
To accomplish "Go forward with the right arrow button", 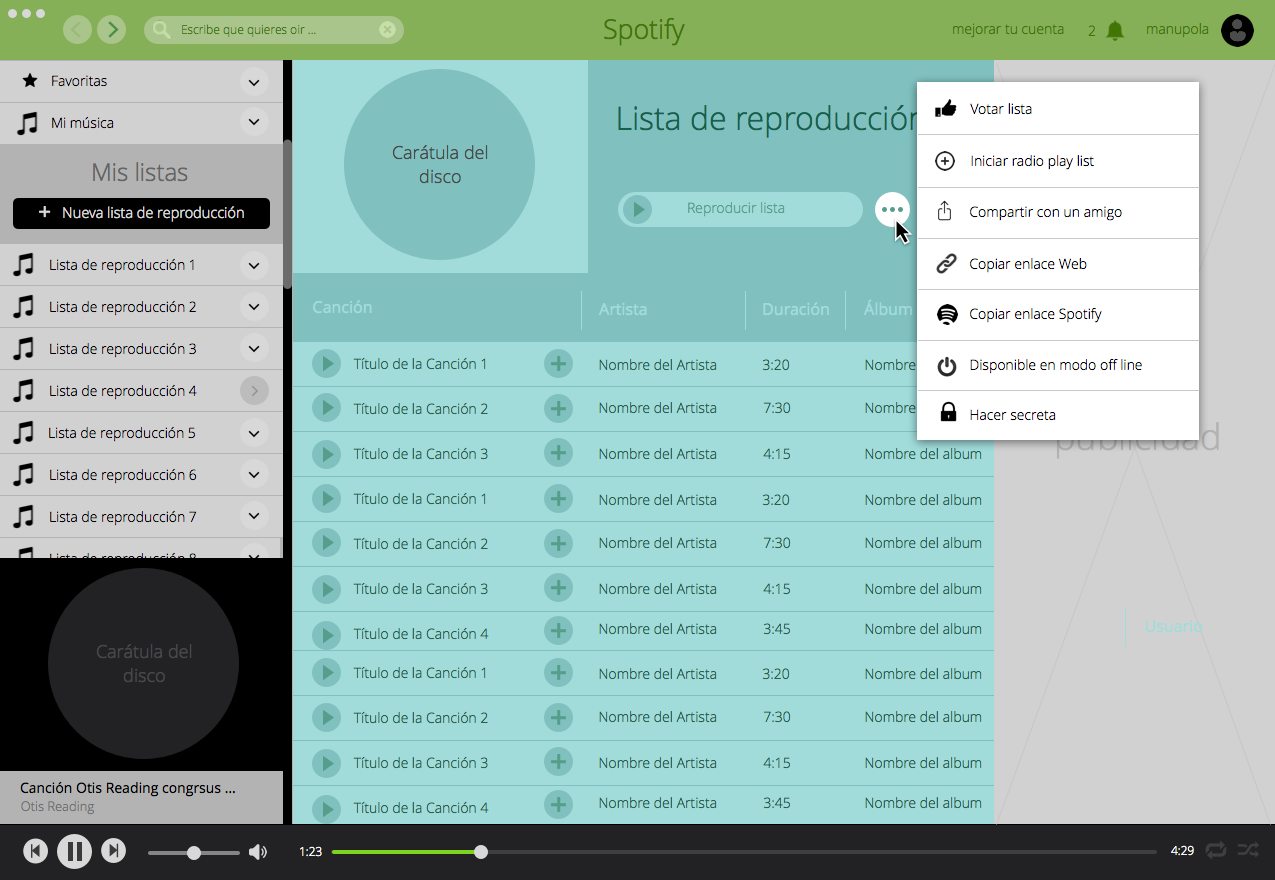I will coord(112,29).
